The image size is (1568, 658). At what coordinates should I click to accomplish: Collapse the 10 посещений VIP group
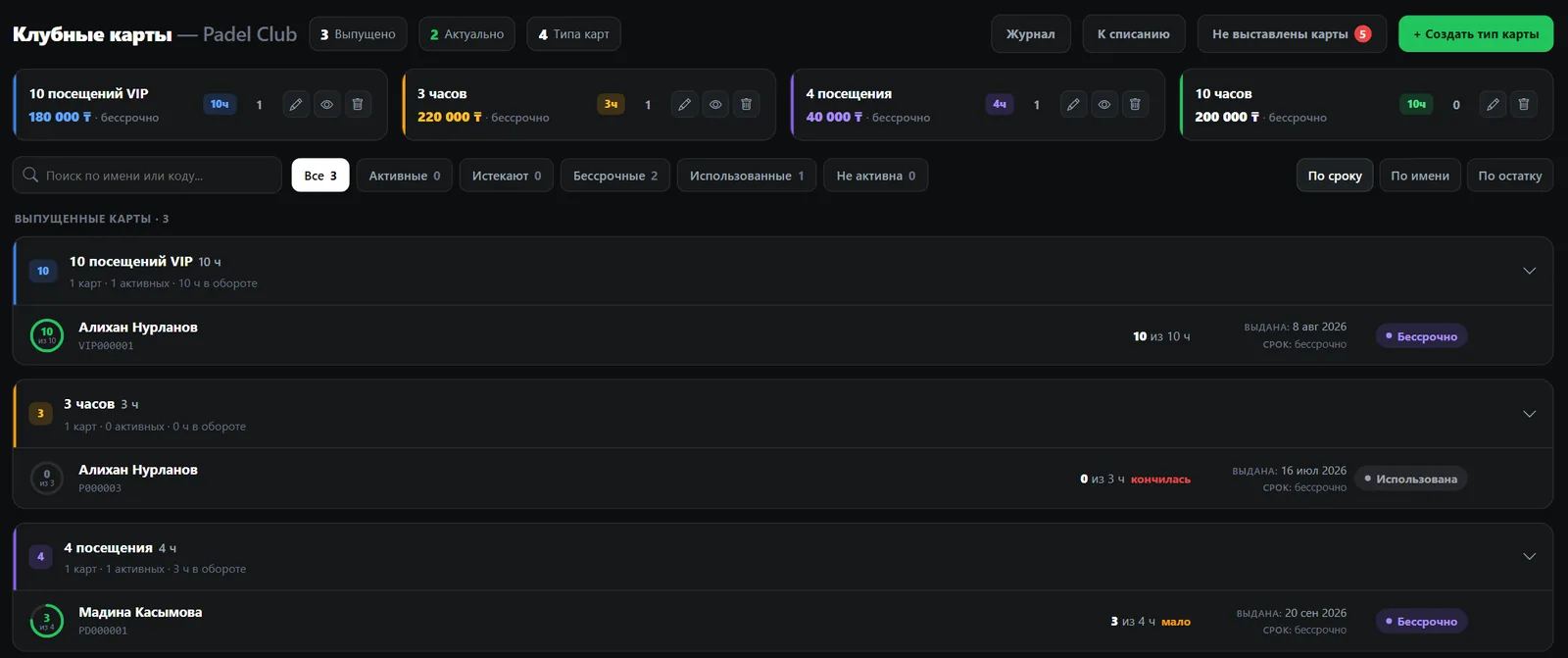1529,271
